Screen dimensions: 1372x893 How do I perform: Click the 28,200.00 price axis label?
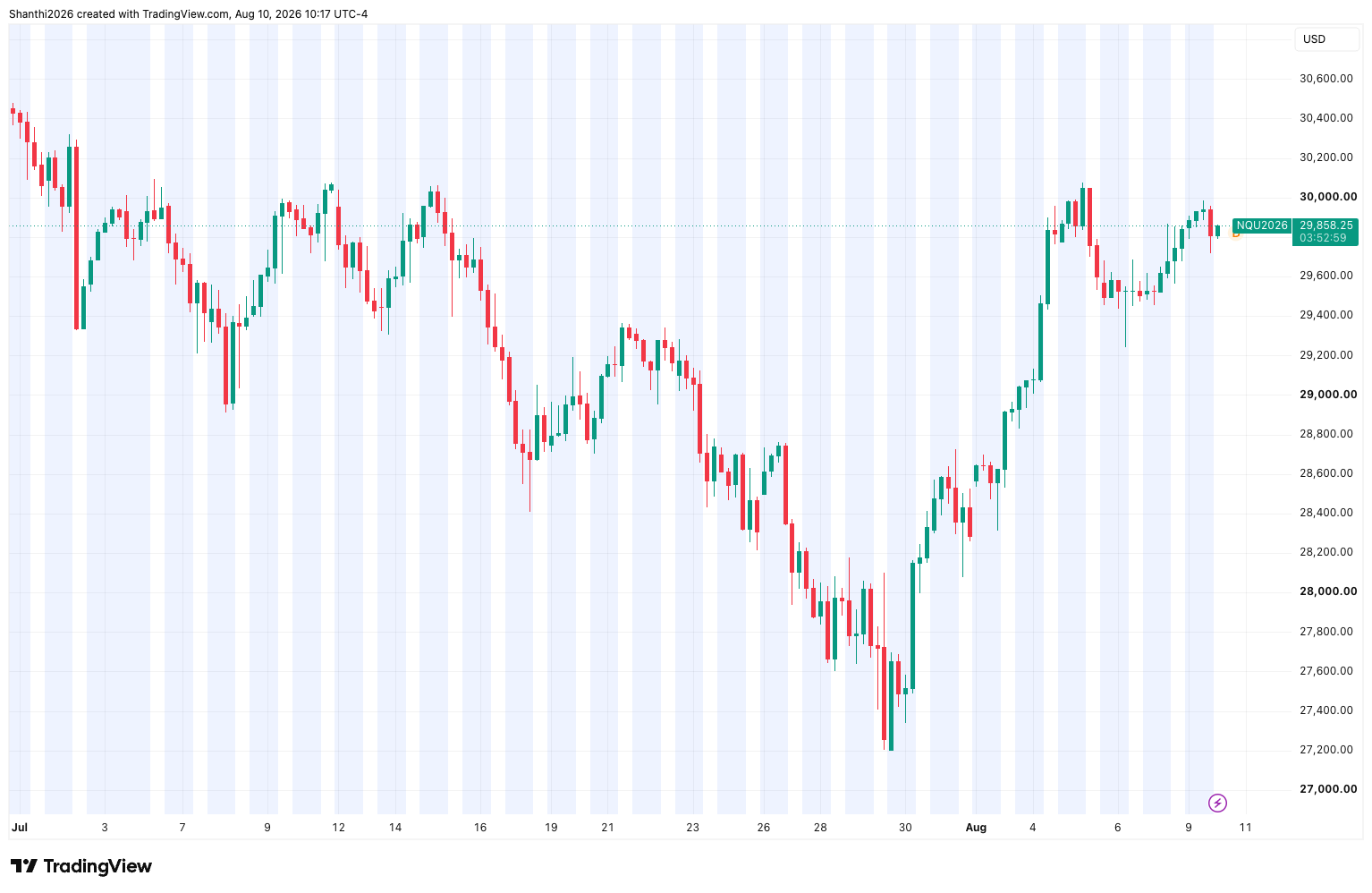[1326, 552]
